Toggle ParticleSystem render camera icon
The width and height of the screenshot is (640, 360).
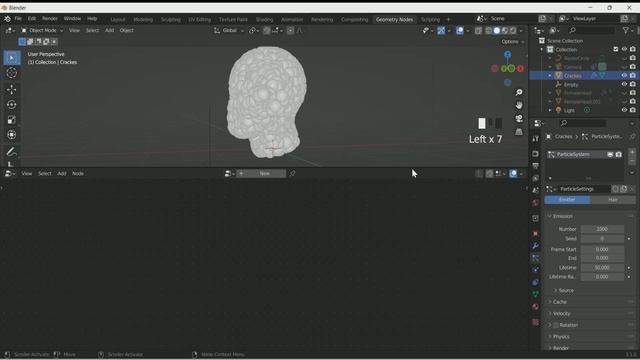coord(619,154)
